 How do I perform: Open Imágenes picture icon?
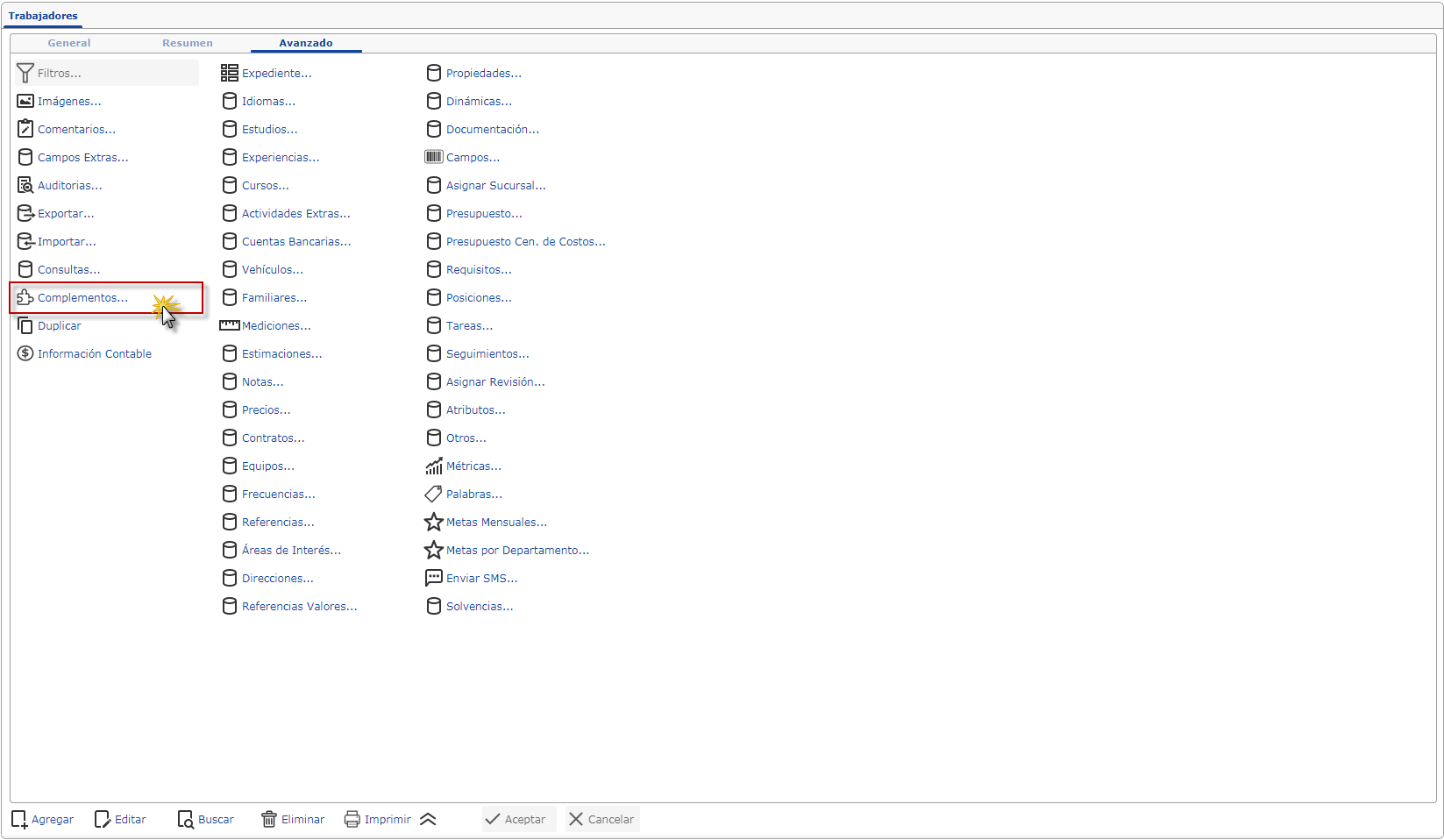point(25,102)
